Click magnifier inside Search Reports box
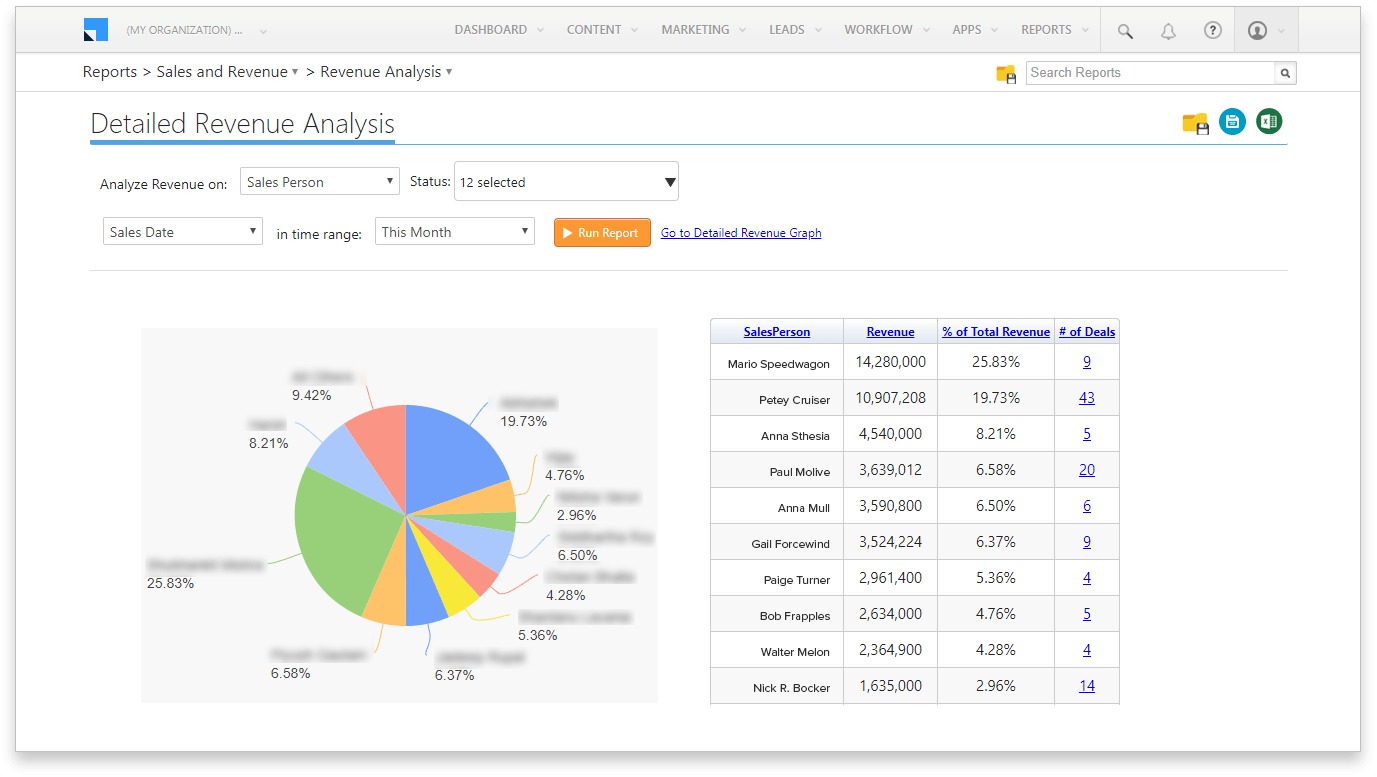Screen dimensions: 1377x777 [1284, 73]
